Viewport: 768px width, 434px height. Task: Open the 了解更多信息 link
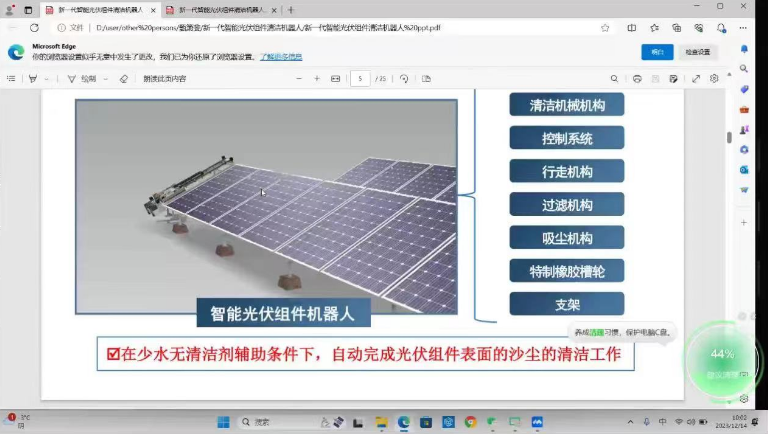tap(280, 57)
